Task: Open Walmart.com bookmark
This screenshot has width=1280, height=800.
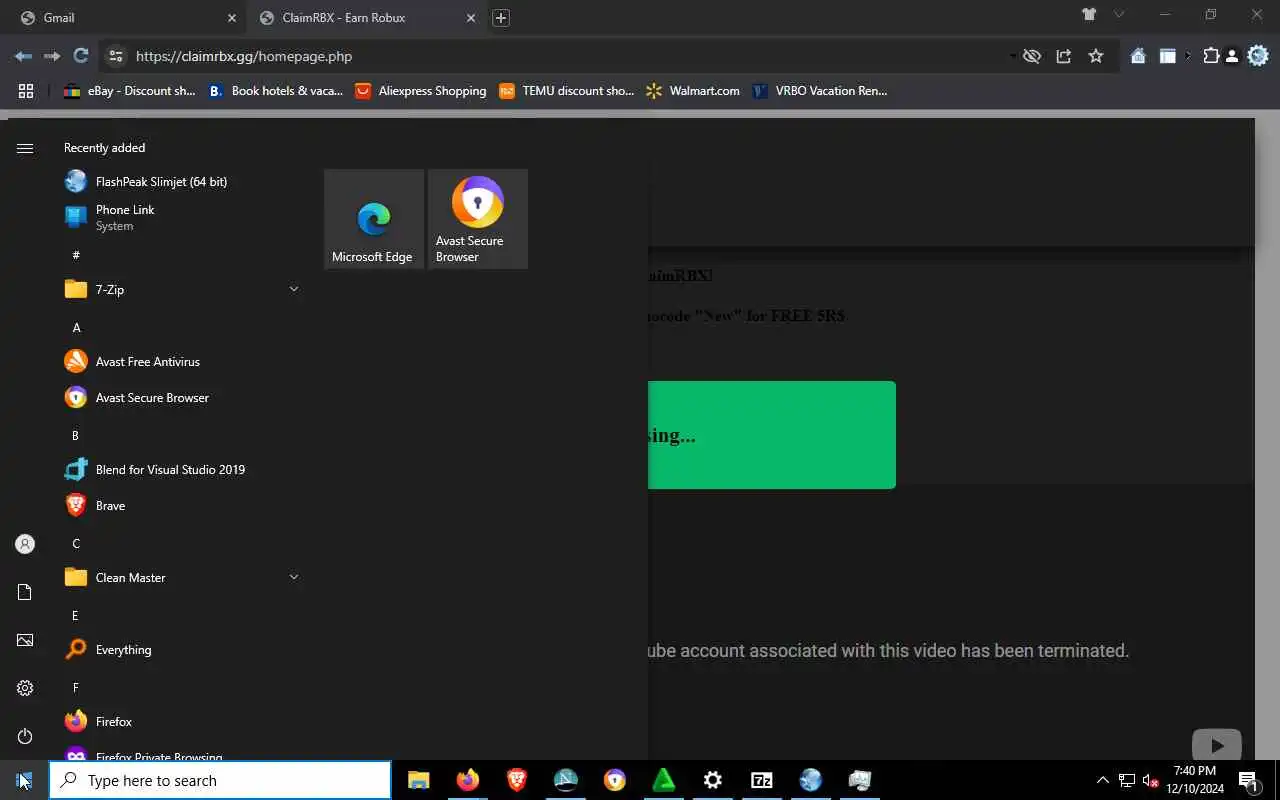Action: 693,91
